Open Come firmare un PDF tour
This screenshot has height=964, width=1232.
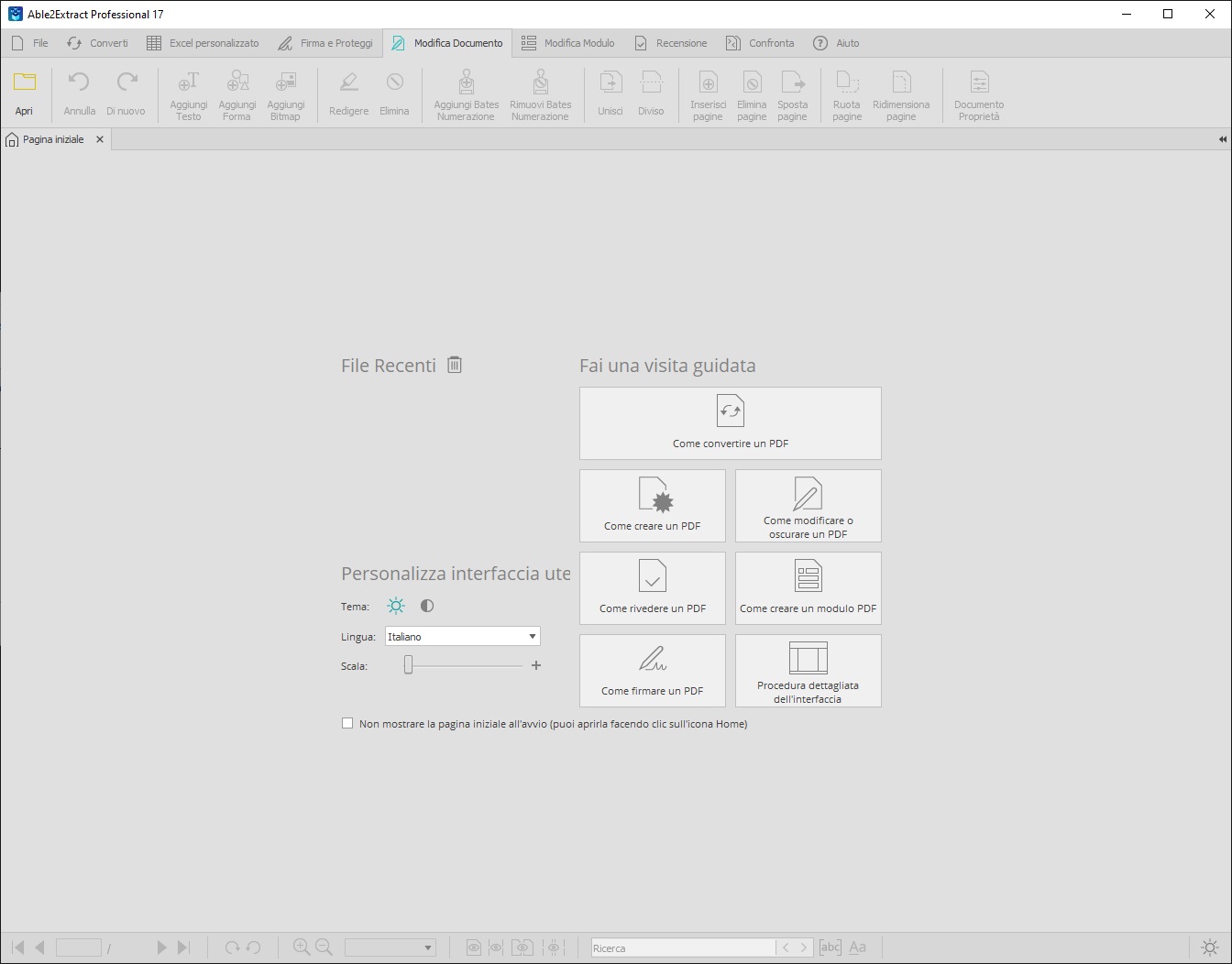[653, 671]
